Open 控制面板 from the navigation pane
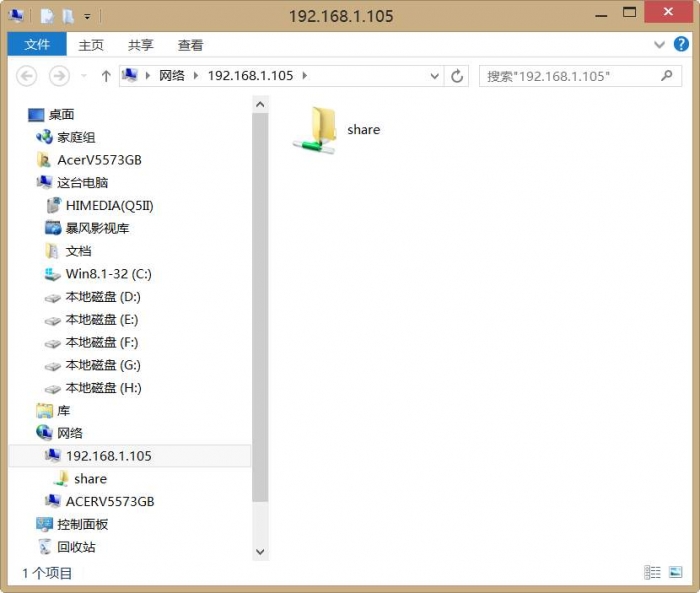This screenshot has width=700, height=593. pos(72,524)
